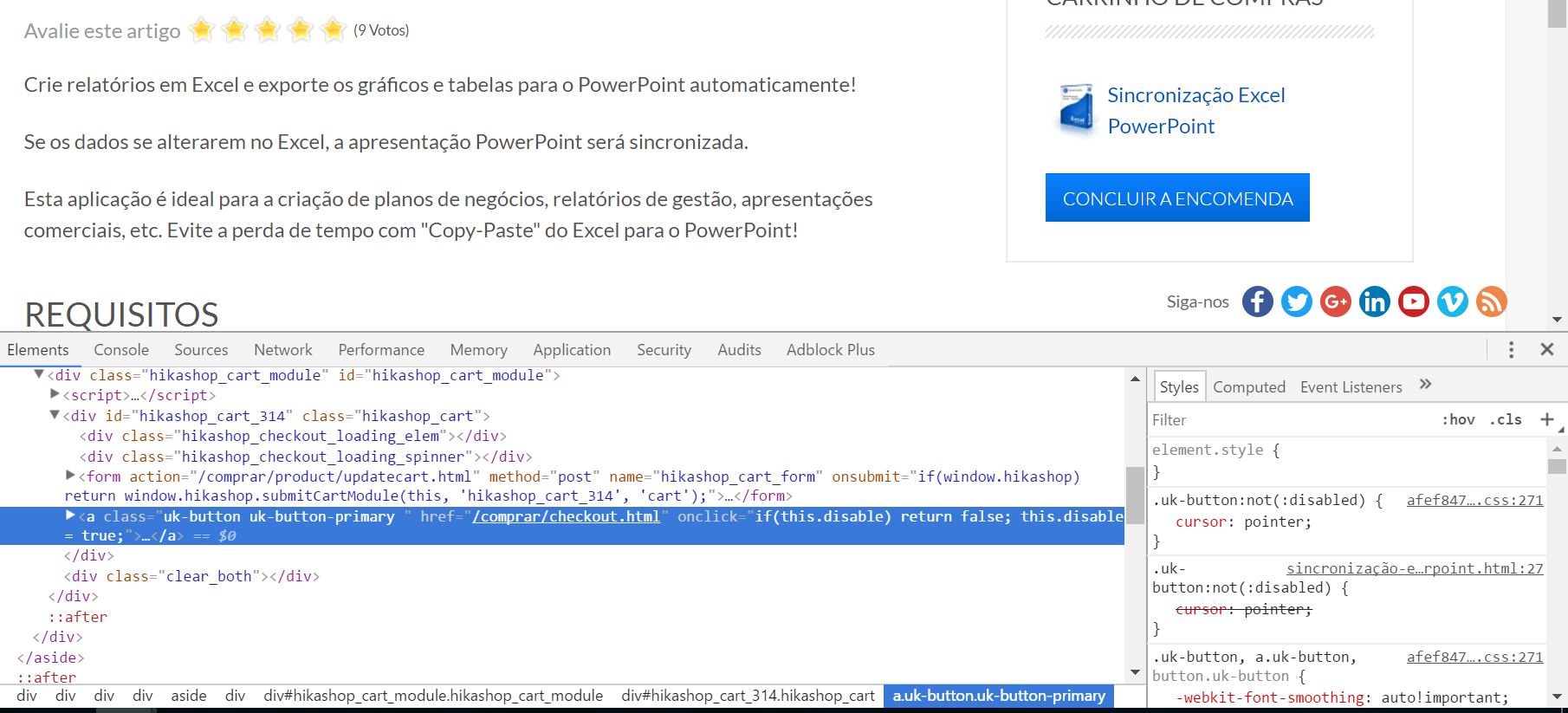Collapse the hikashop_cart_314 div node
Viewport: 1568px width, 713px height.
coord(55,415)
